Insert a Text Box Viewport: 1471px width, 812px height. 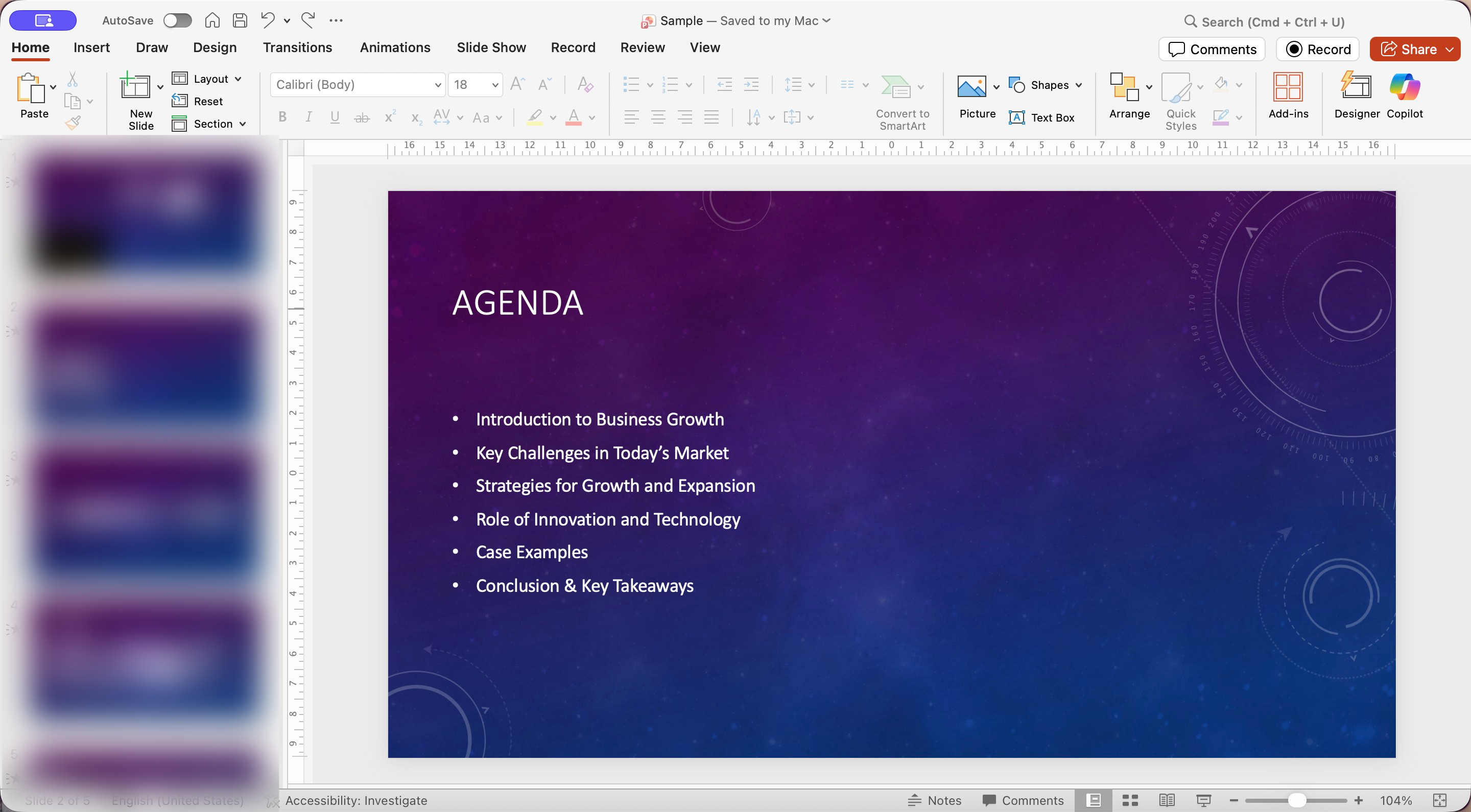coord(1042,117)
